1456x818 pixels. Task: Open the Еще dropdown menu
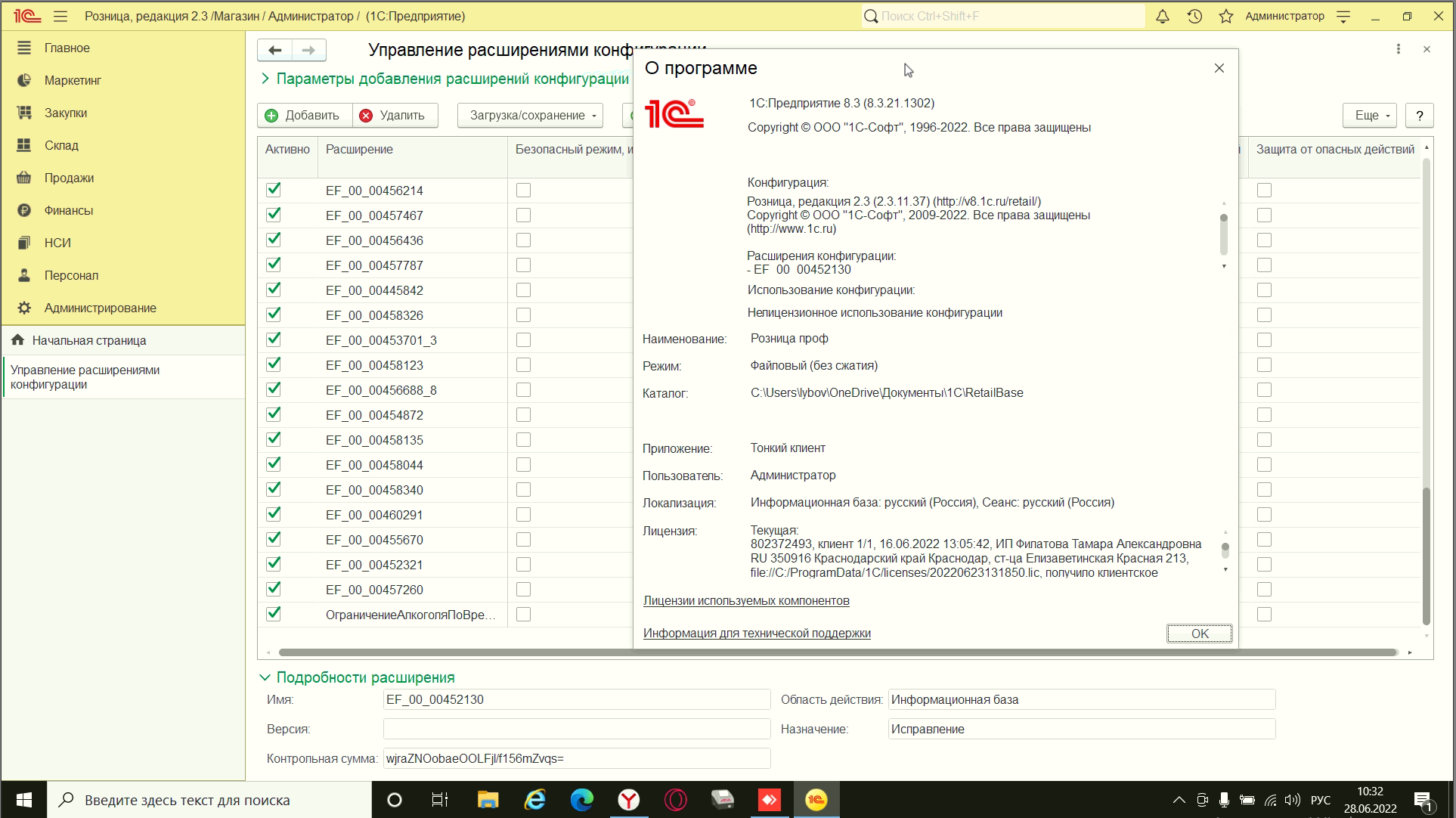click(1370, 115)
